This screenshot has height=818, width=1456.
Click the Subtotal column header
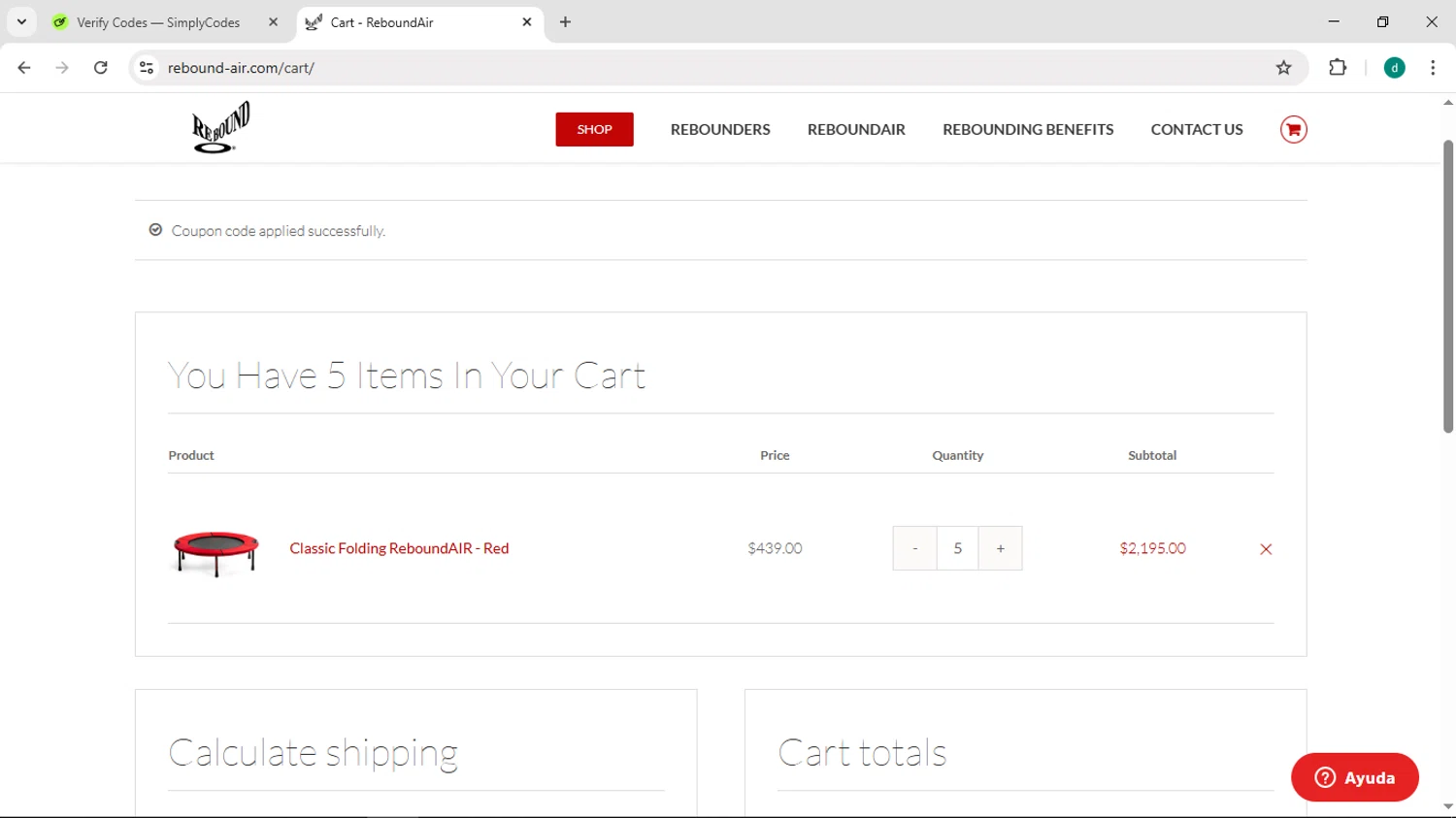pos(1152,455)
